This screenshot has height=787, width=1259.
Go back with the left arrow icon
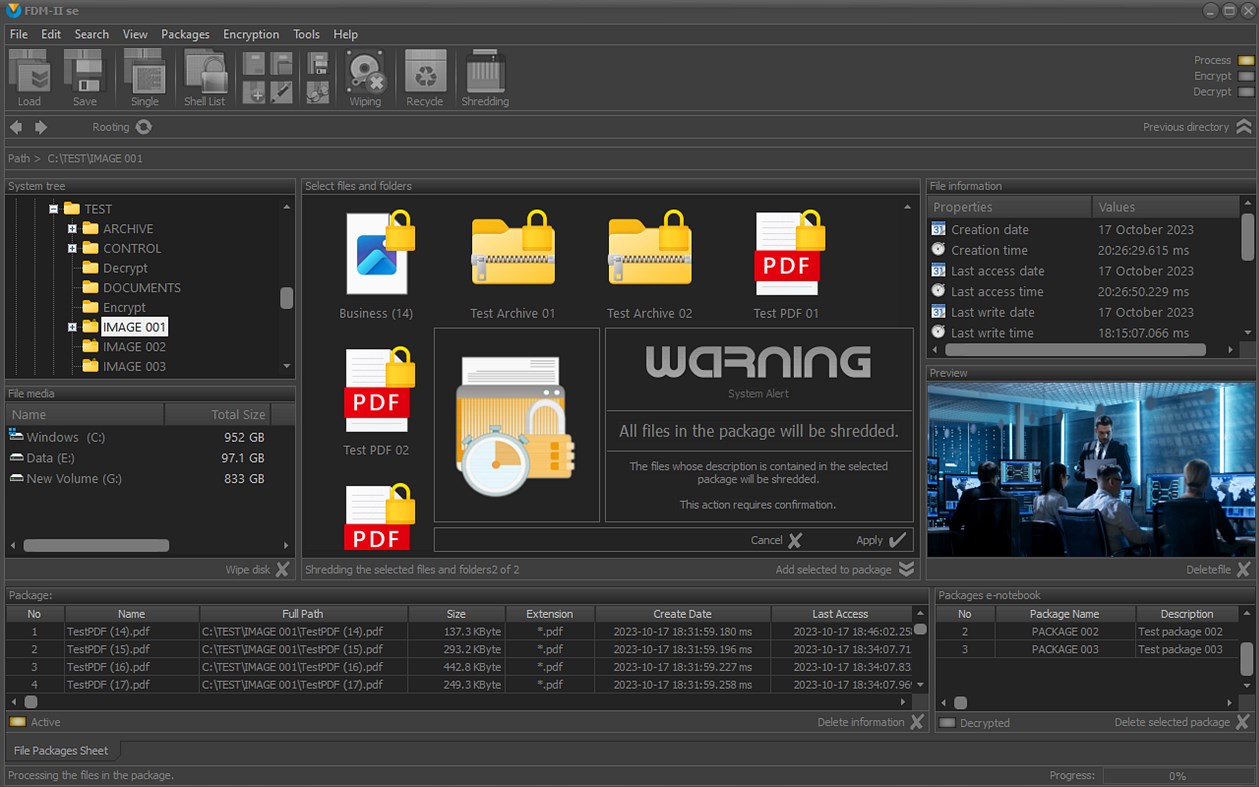(16, 127)
